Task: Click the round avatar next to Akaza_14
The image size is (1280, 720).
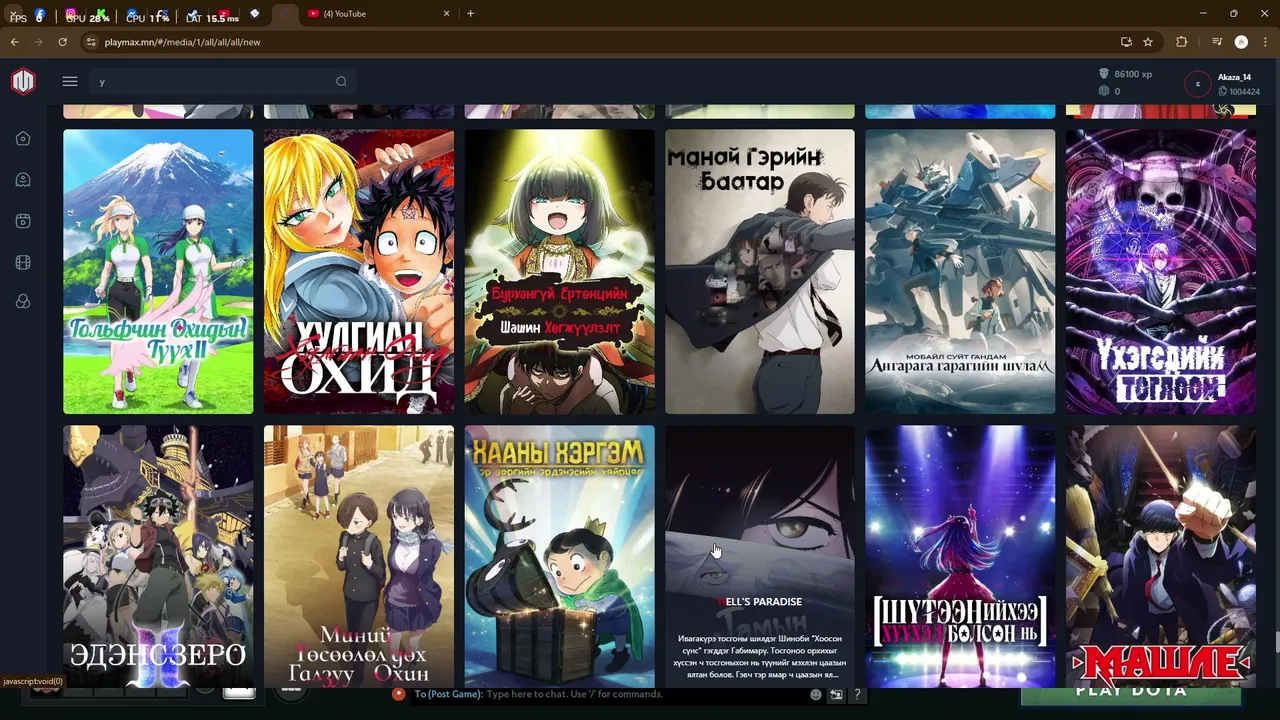Action: (1198, 84)
